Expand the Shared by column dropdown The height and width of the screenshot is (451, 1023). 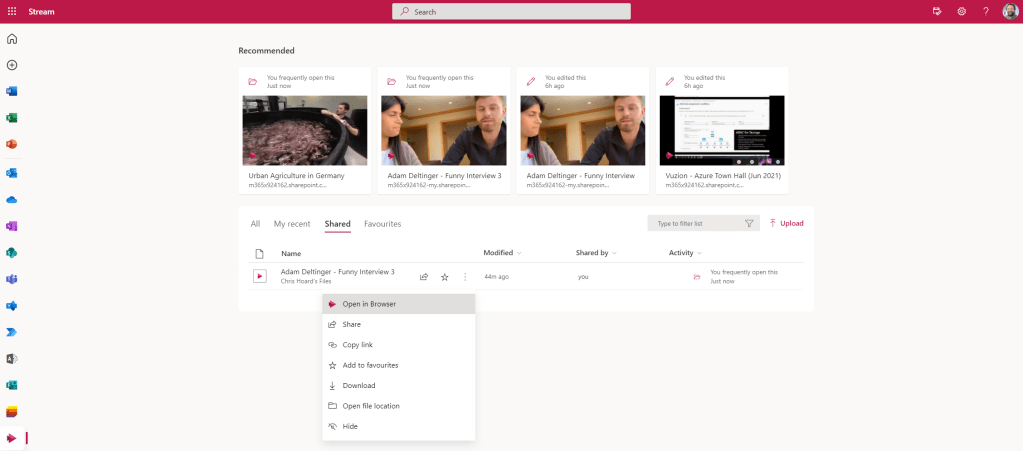[x=614, y=253]
